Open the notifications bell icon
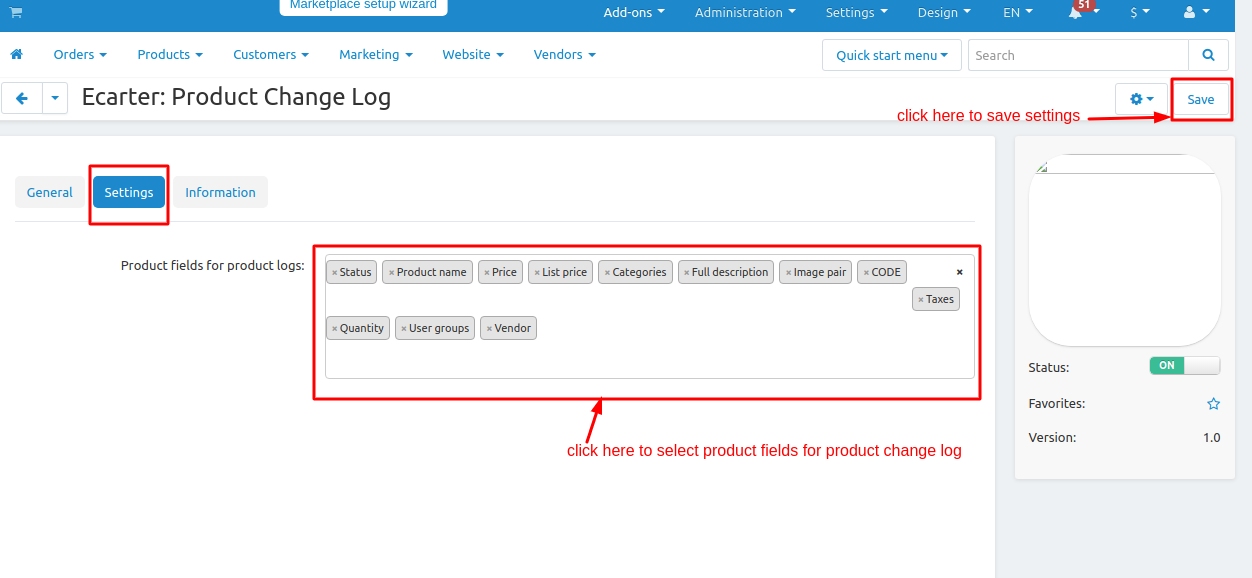 [x=1076, y=13]
